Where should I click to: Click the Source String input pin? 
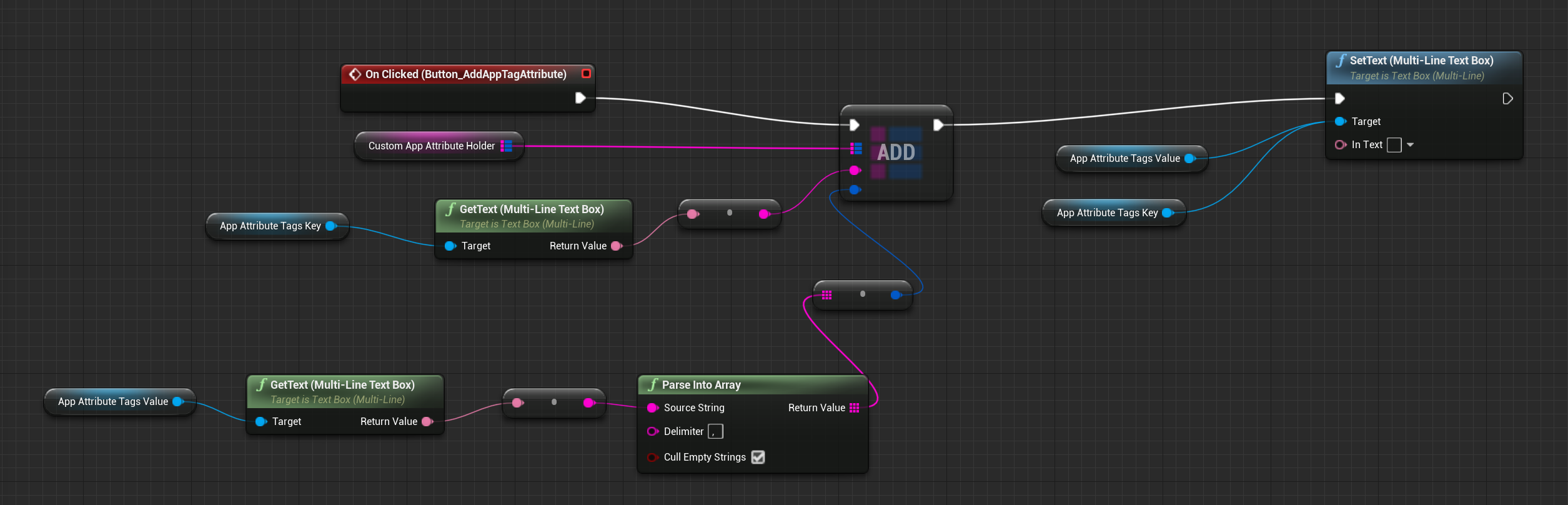click(652, 407)
